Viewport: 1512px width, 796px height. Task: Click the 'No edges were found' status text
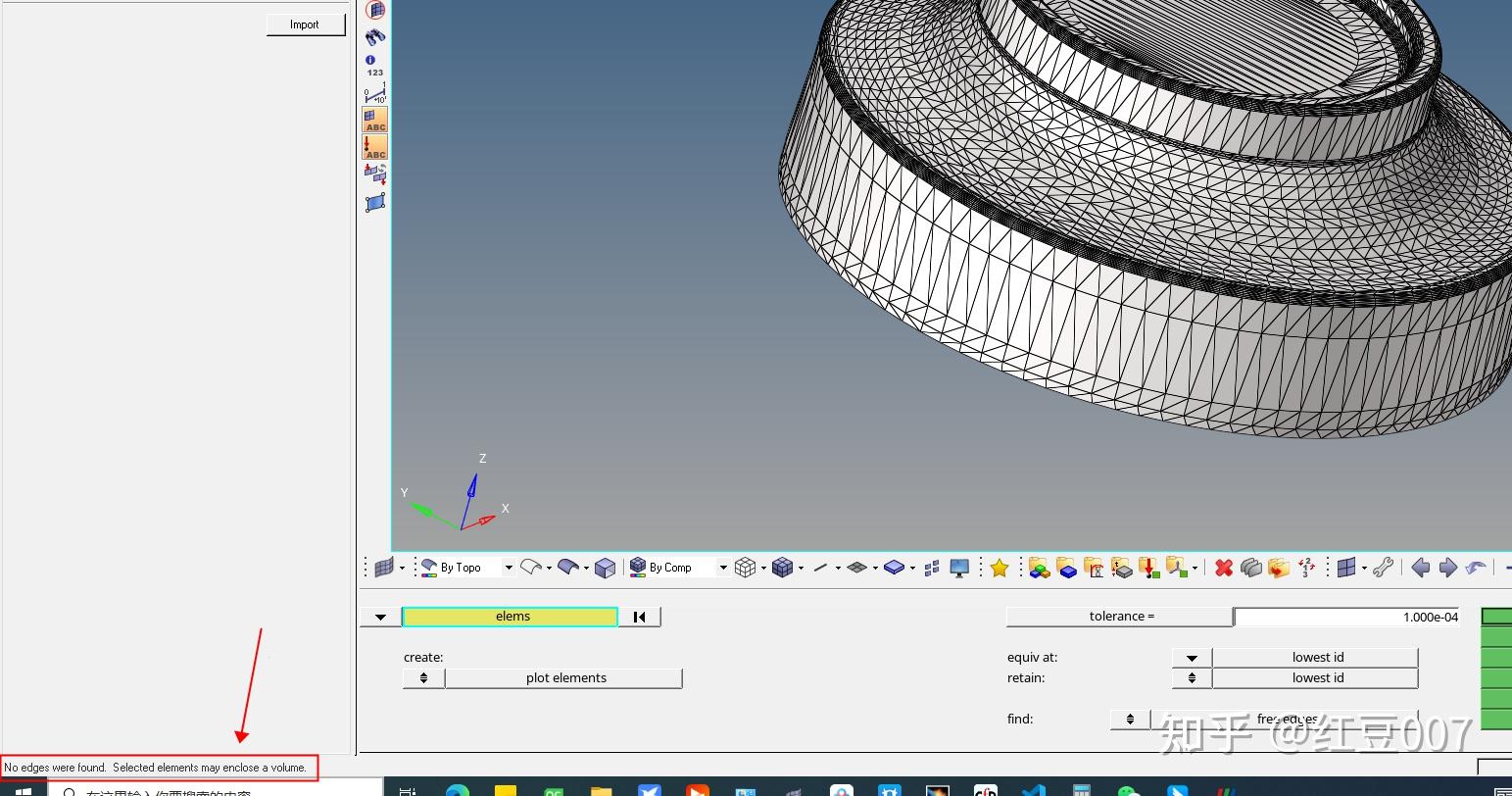156,768
